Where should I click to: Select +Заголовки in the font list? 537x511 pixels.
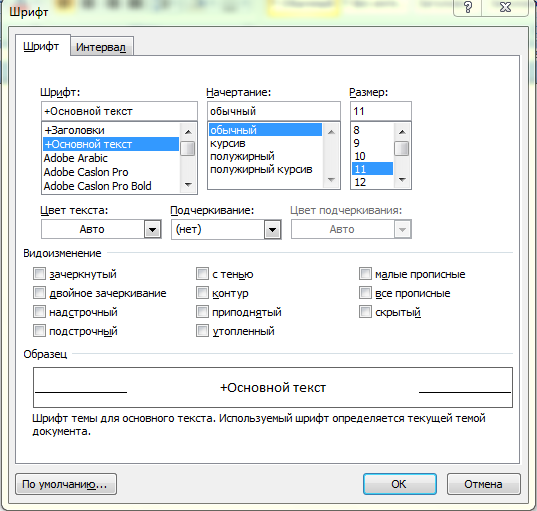pyautogui.click(x=111, y=130)
